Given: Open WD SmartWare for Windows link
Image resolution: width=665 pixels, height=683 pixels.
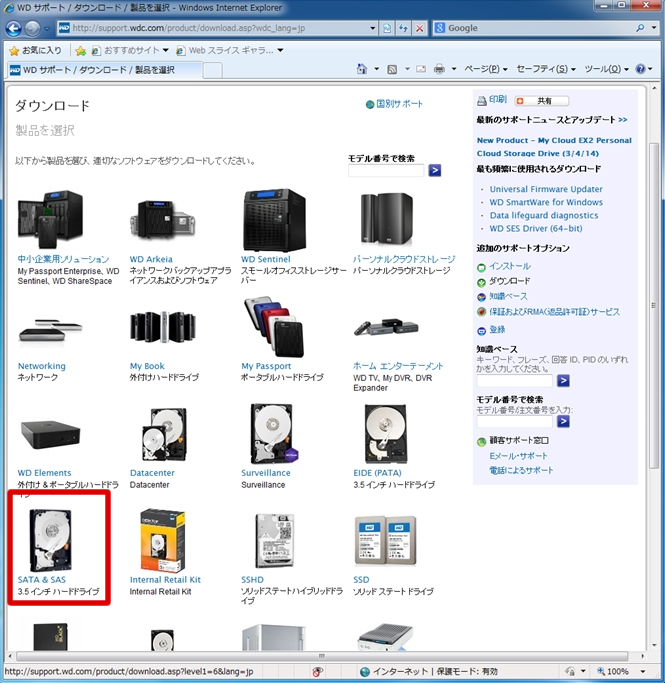Looking at the screenshot, I should [x=546, y=202].
